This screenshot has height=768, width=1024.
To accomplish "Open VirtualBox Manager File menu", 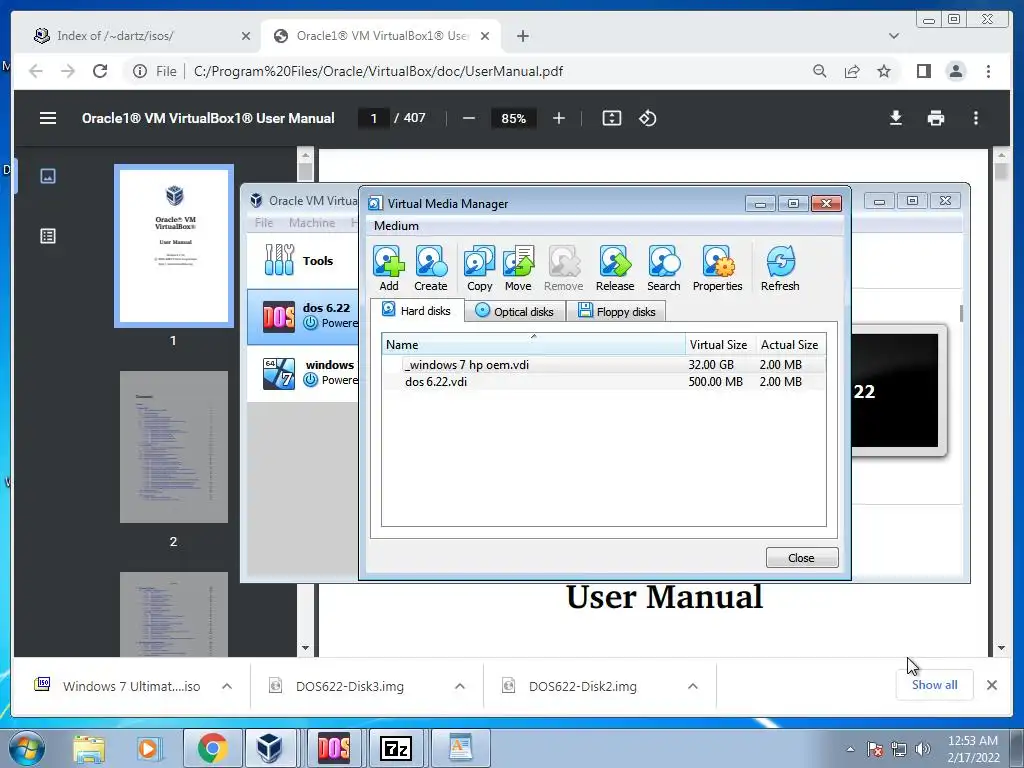I will pos(264,223).
